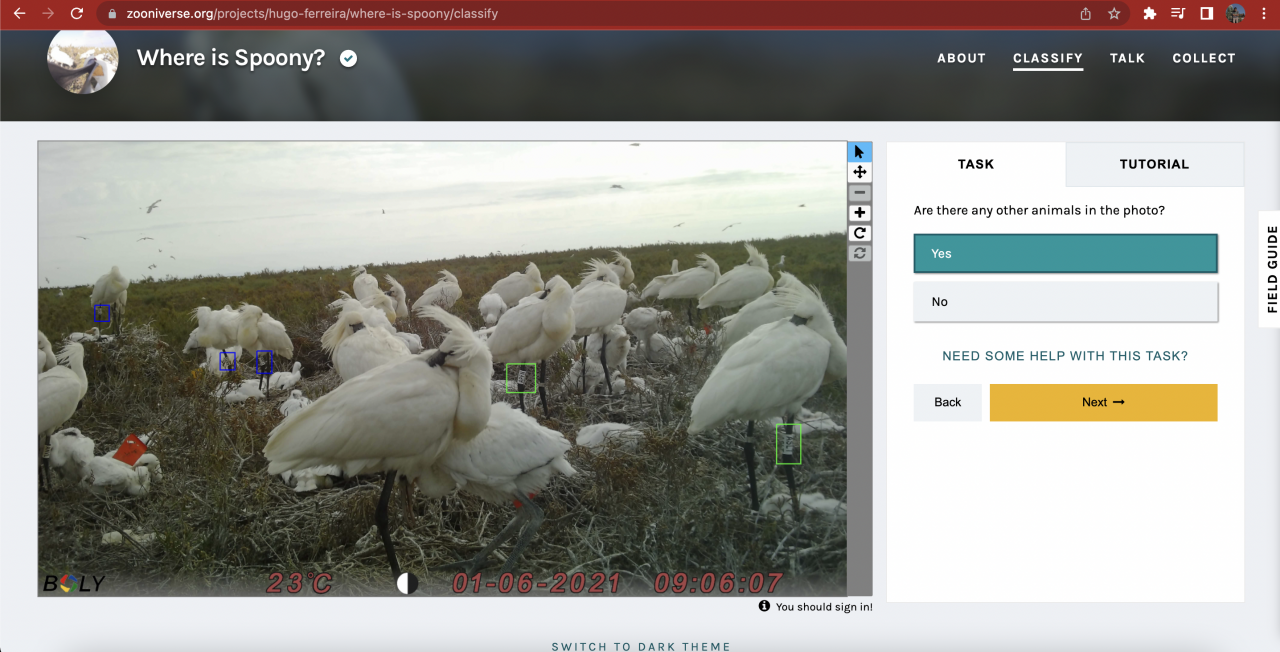Select the green box at image center

point(521,378)
